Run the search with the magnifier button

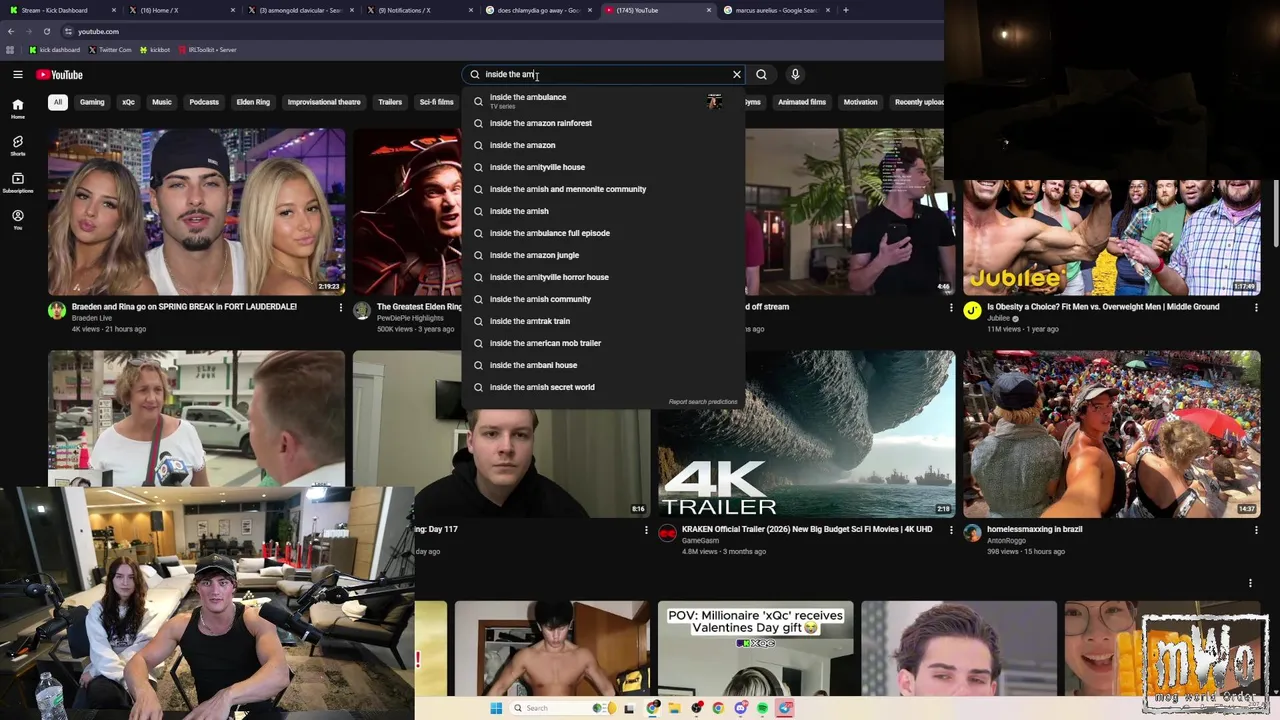762,75
